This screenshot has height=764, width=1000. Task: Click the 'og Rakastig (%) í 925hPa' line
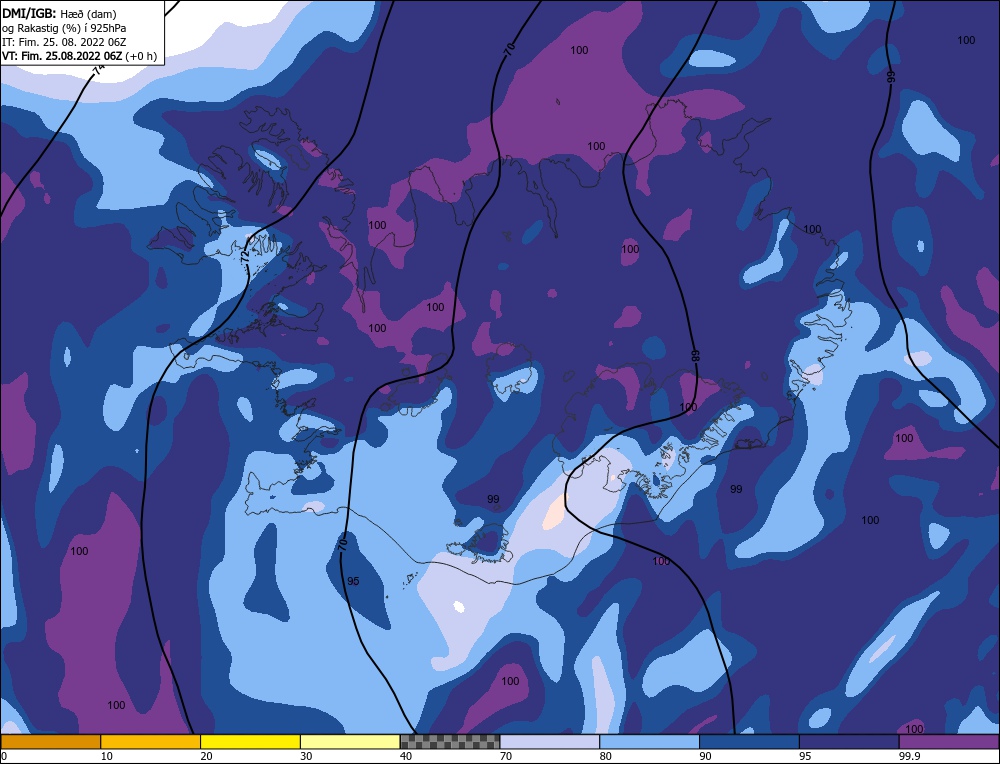point(64,28)
